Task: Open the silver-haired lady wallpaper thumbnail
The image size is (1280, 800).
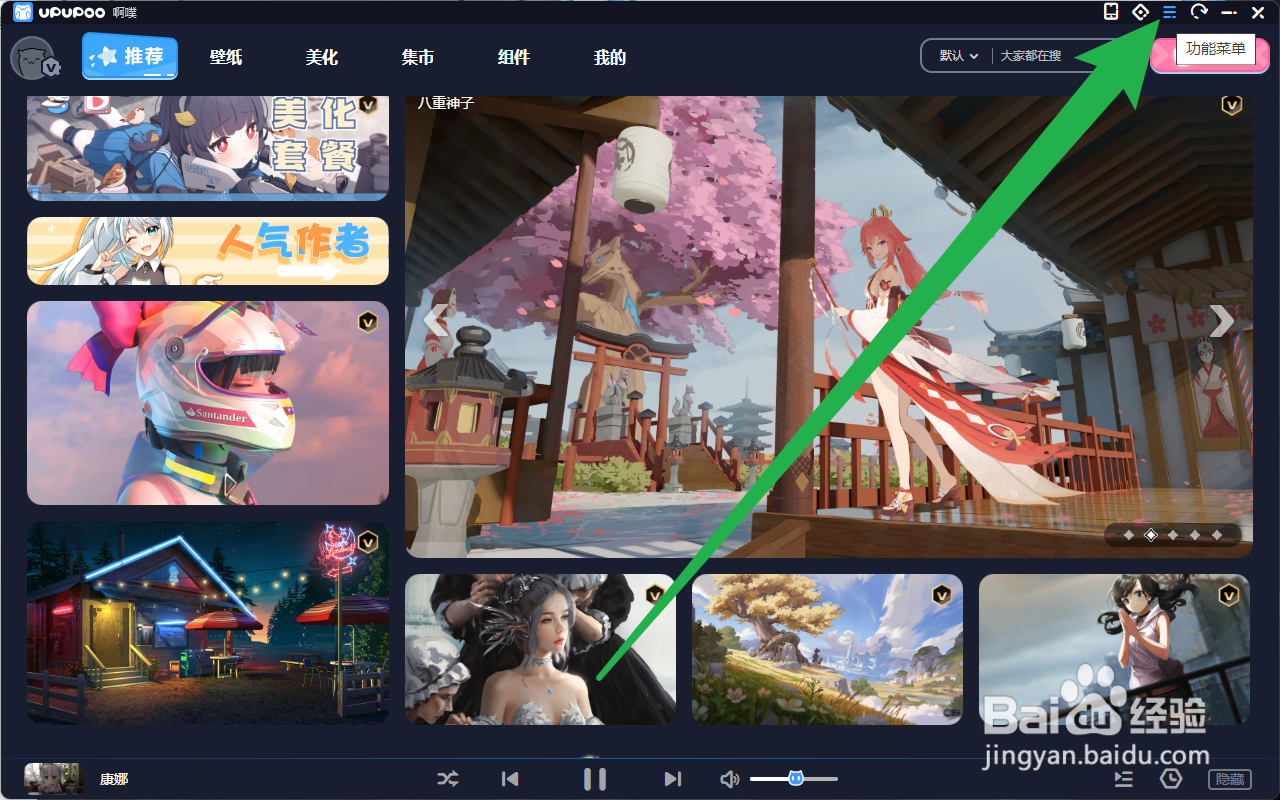Action: [540, 649]
